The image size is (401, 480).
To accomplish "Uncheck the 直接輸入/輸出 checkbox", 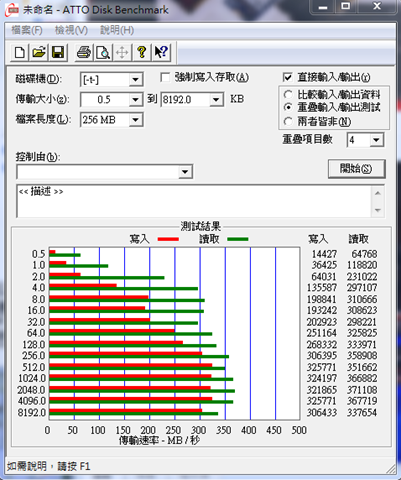I will [x=288, y=78].
